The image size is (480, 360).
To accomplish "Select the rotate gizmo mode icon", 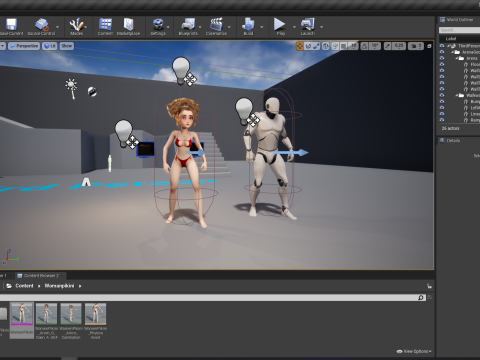I will (x=308, y=46).
